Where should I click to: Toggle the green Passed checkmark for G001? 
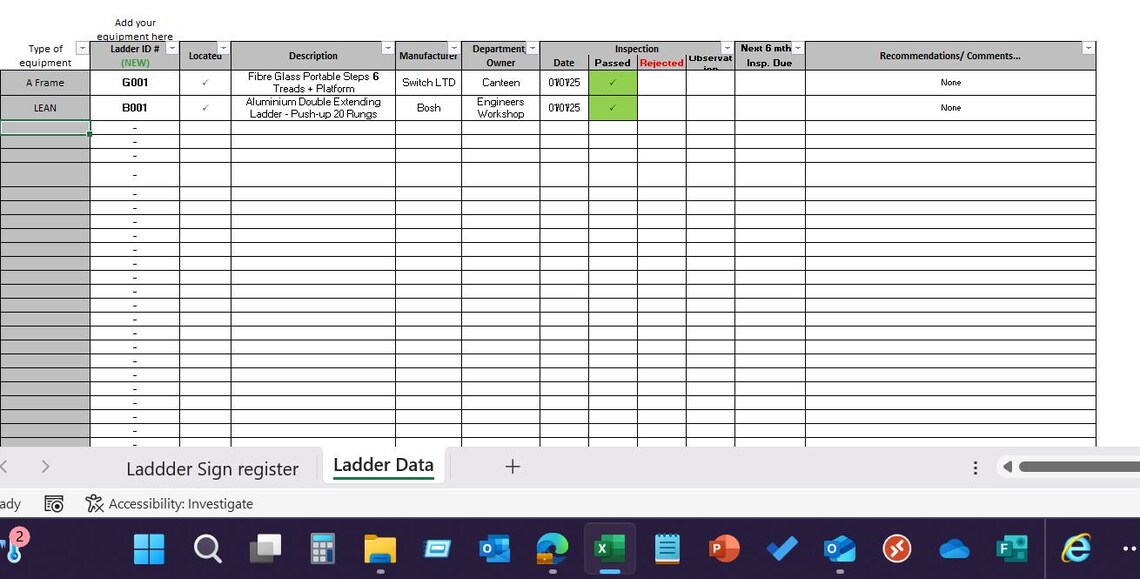click(613, 83)
